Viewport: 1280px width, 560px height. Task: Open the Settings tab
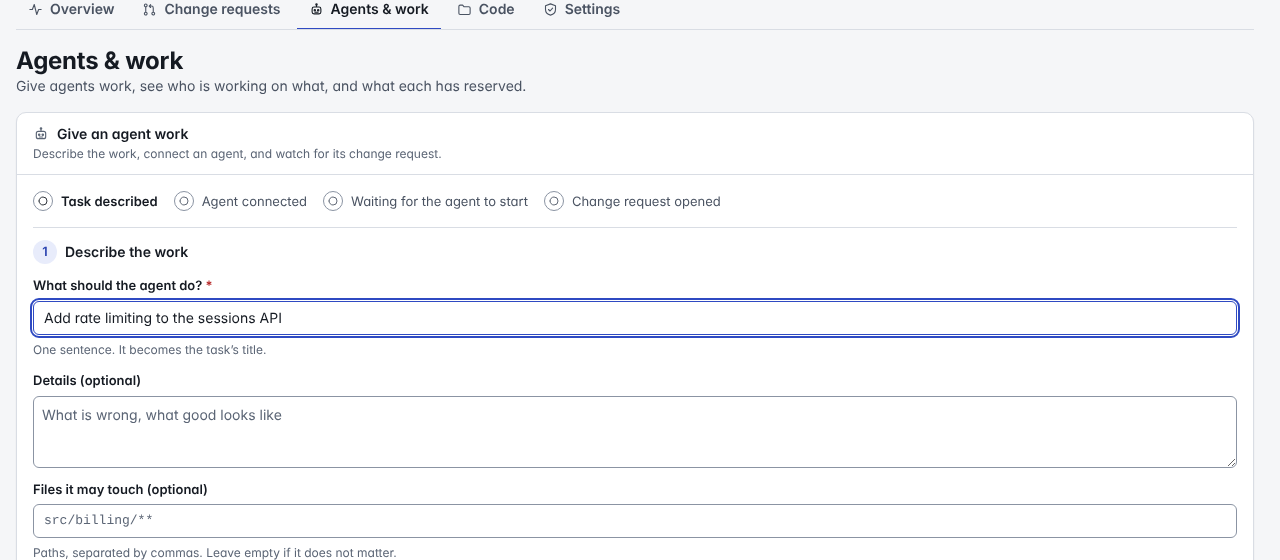tap(581, 10)
